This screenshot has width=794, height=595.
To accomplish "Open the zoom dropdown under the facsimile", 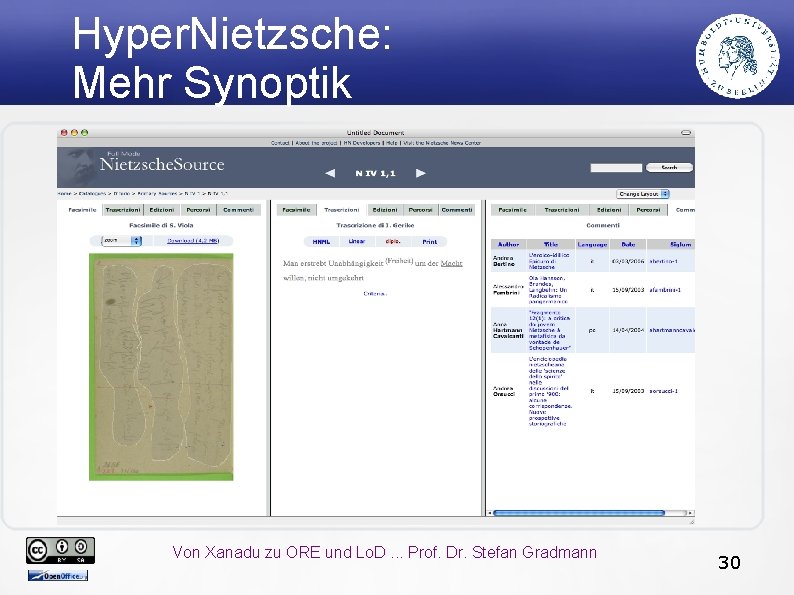I will pos(122,241).
